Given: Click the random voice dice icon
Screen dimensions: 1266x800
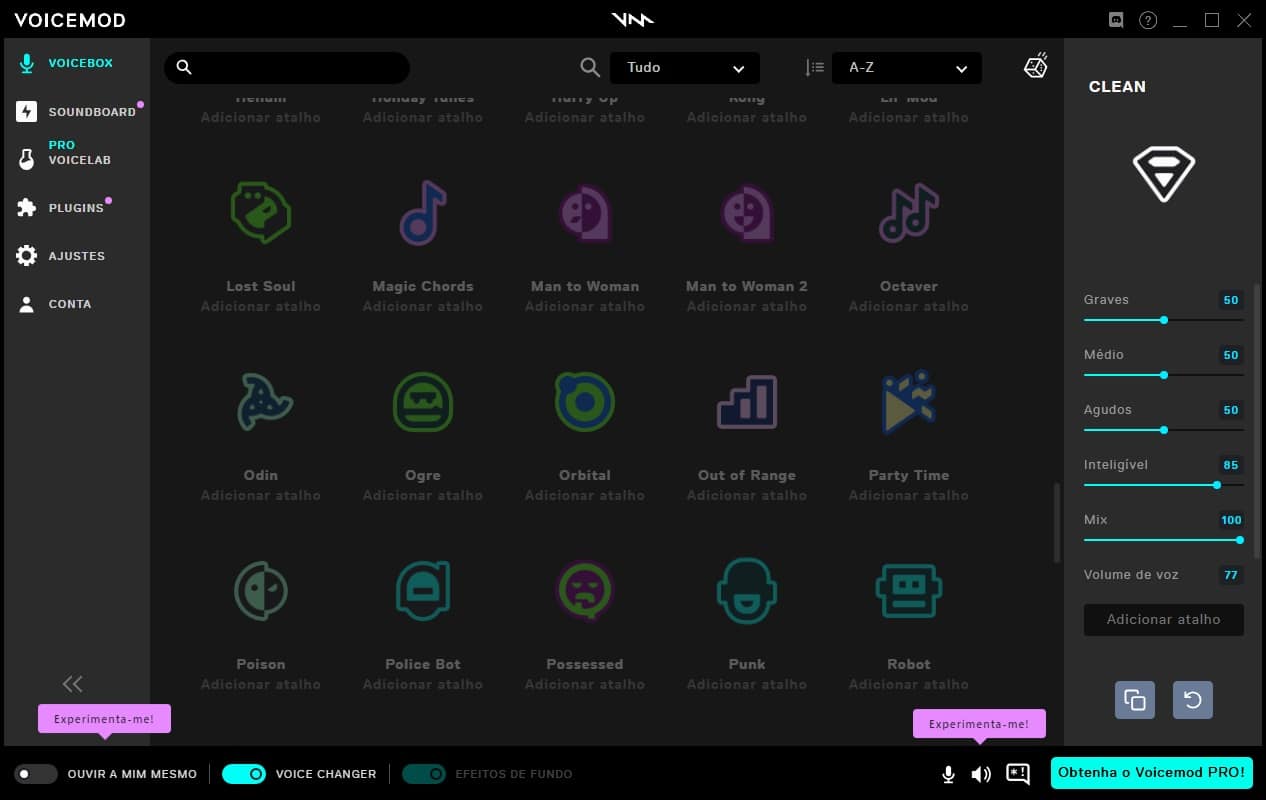Looking at the screenshot, I should pyautogui.click(x=1035, y=67).
